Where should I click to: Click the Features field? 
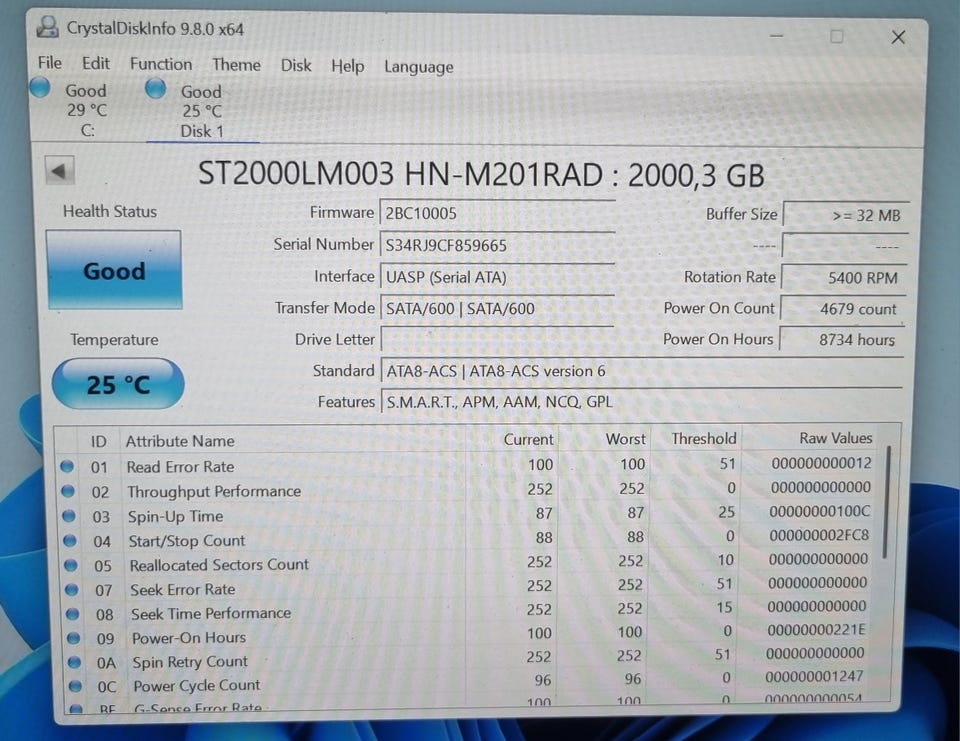642,402
